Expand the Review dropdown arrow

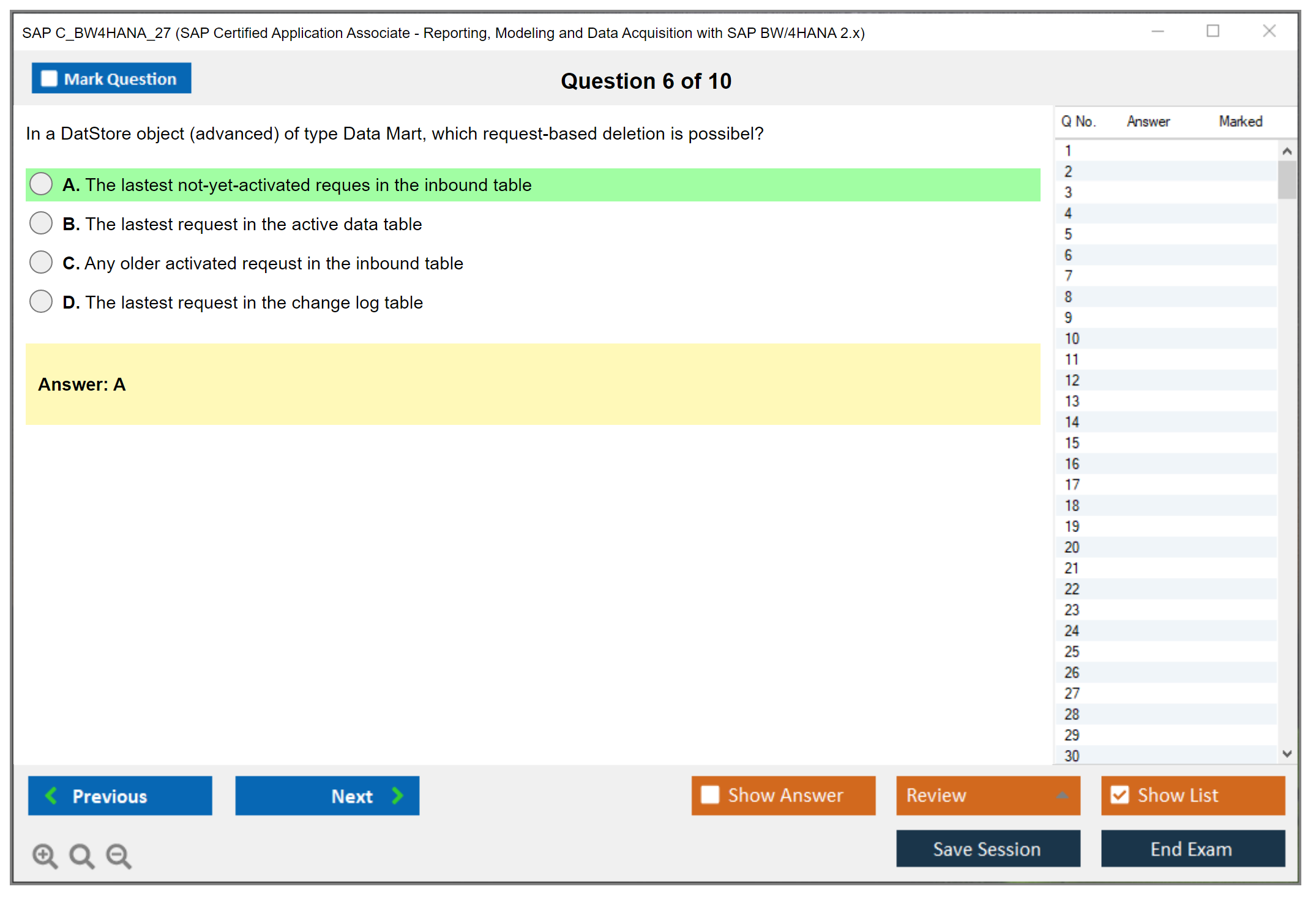coord(1063,795)
